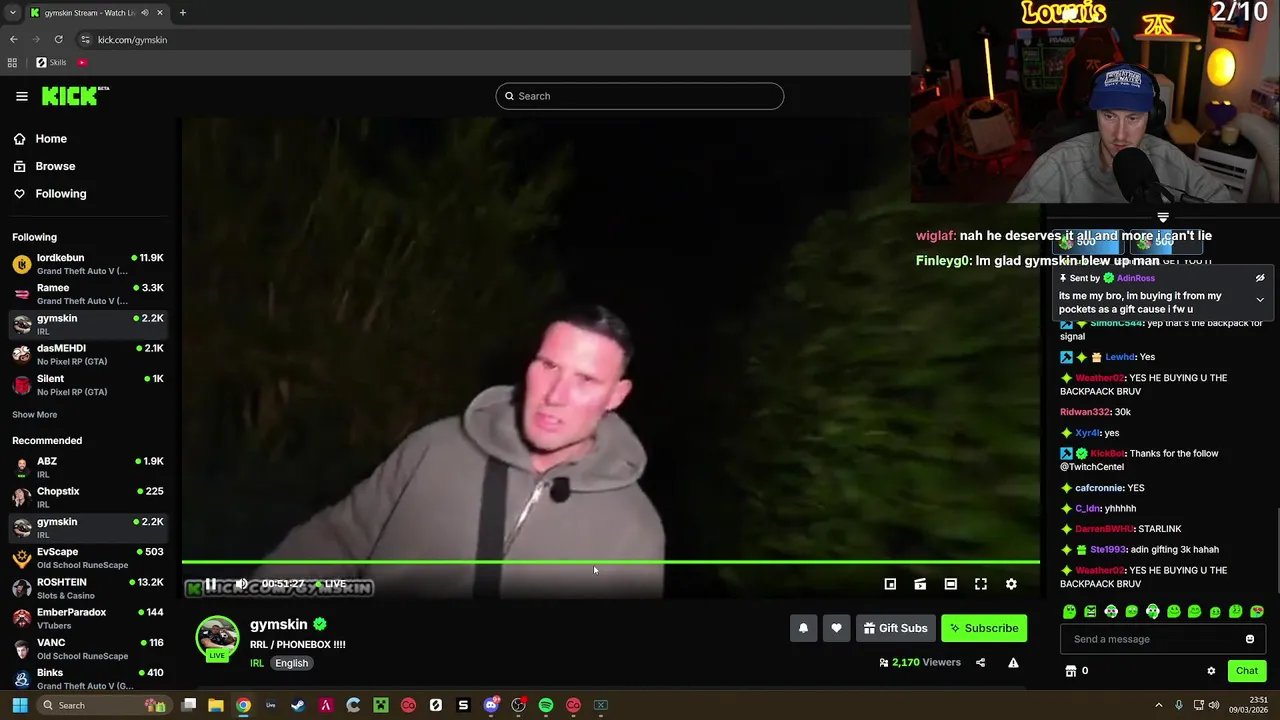Screen dimensions: 1280x720
Task: Jump to LIVE on the player
Action: click(331, 584)
